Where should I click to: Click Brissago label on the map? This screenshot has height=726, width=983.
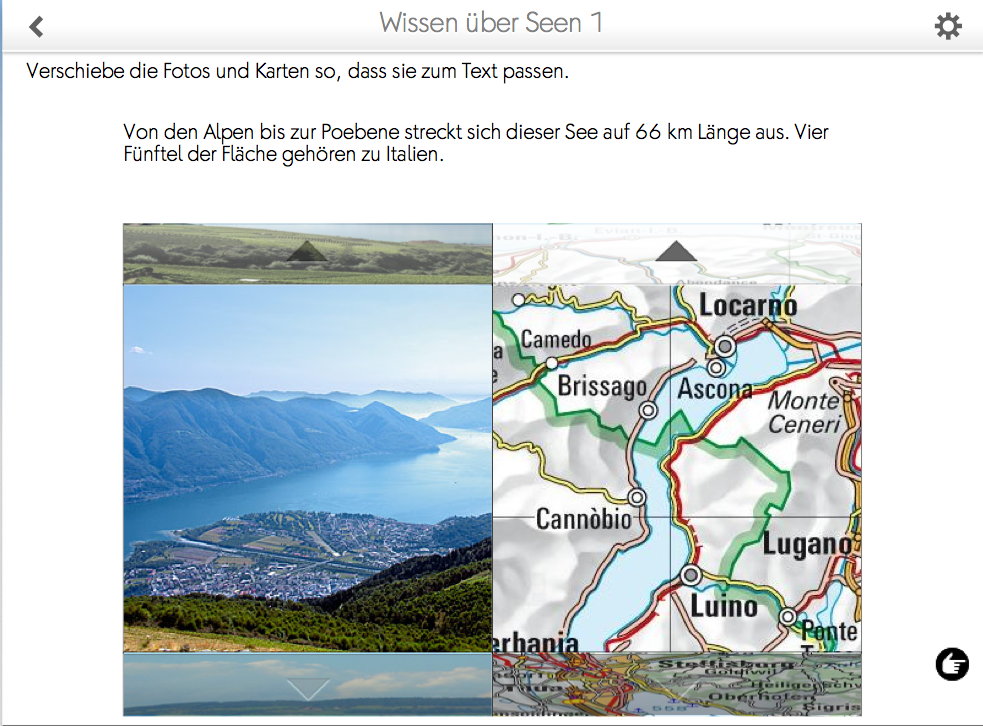[x=602, y=386]
